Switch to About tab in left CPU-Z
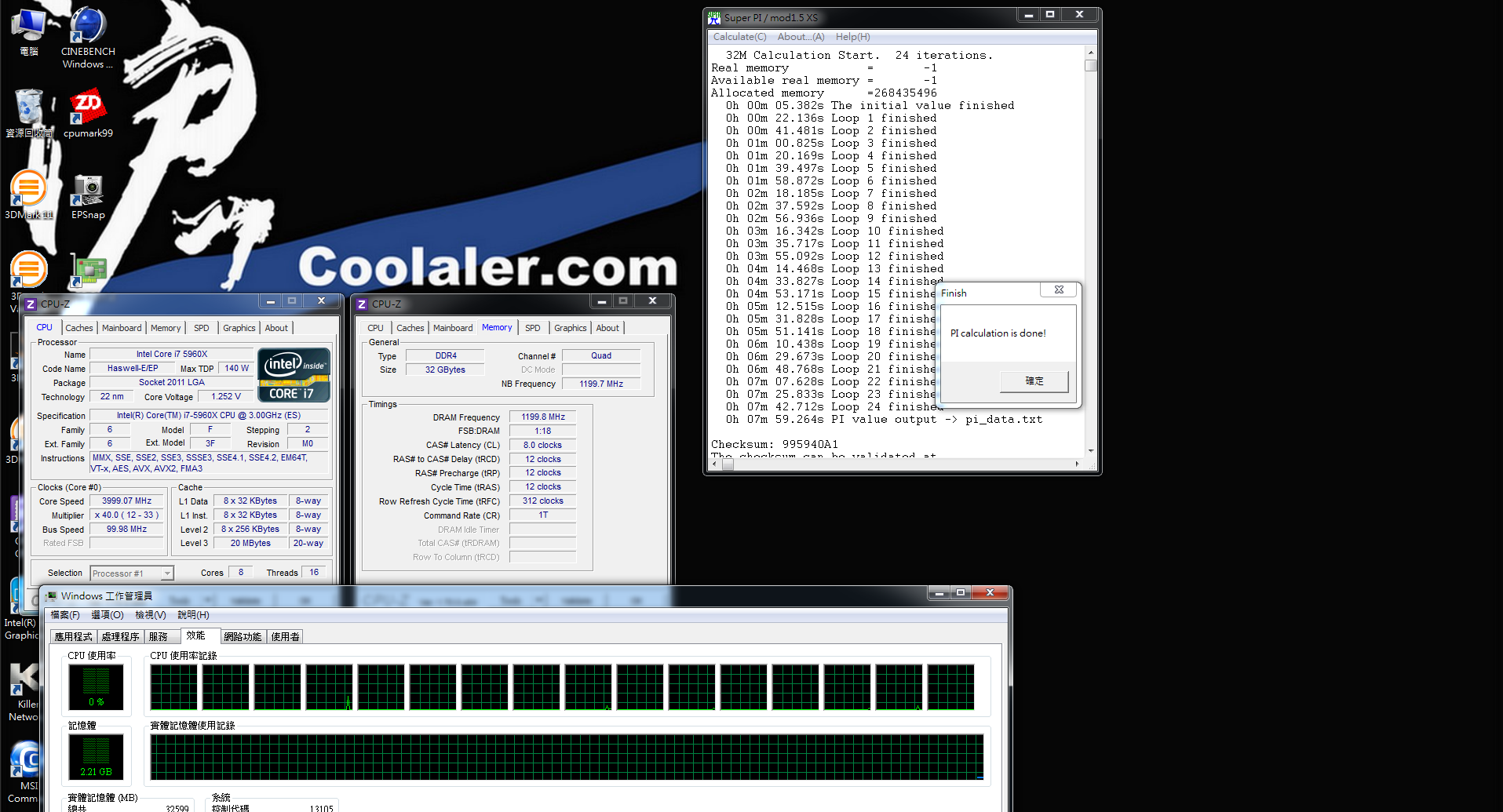This screenshot has width=1503, height=812. [276, 328]
